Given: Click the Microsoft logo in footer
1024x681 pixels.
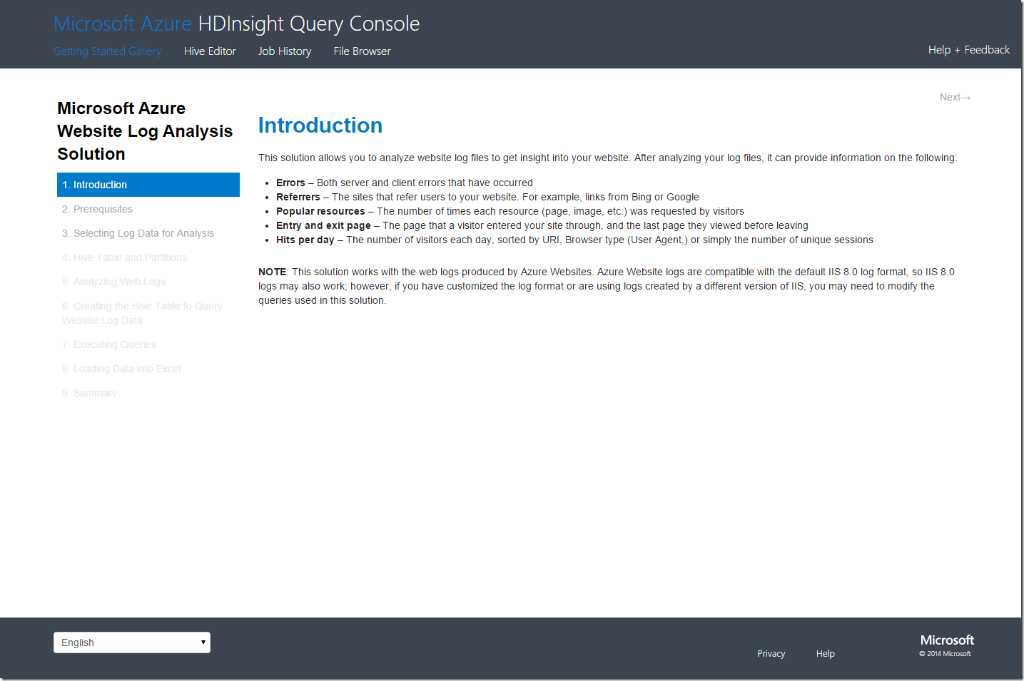Looking at the screenshot, I should click(947, 640).
